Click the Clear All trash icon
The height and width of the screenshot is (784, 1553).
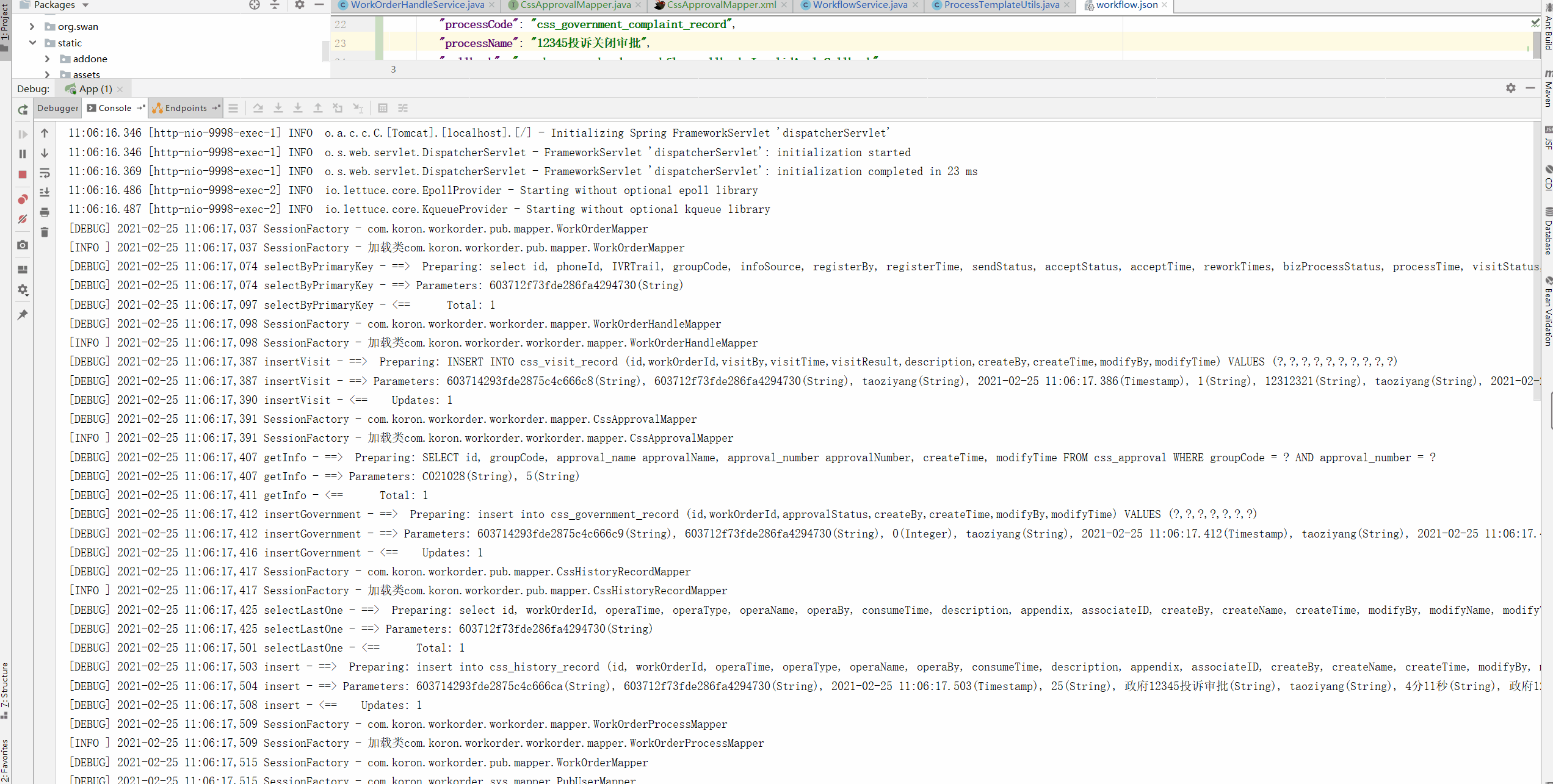click(45, 232)
